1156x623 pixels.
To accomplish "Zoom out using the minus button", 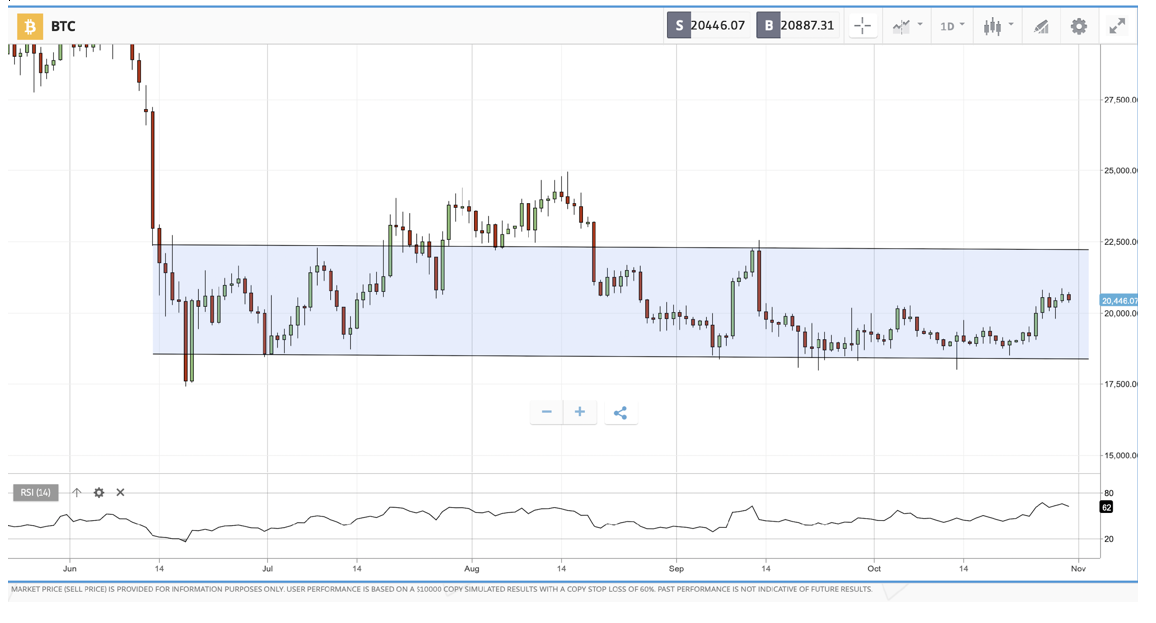I will [546, 412].
